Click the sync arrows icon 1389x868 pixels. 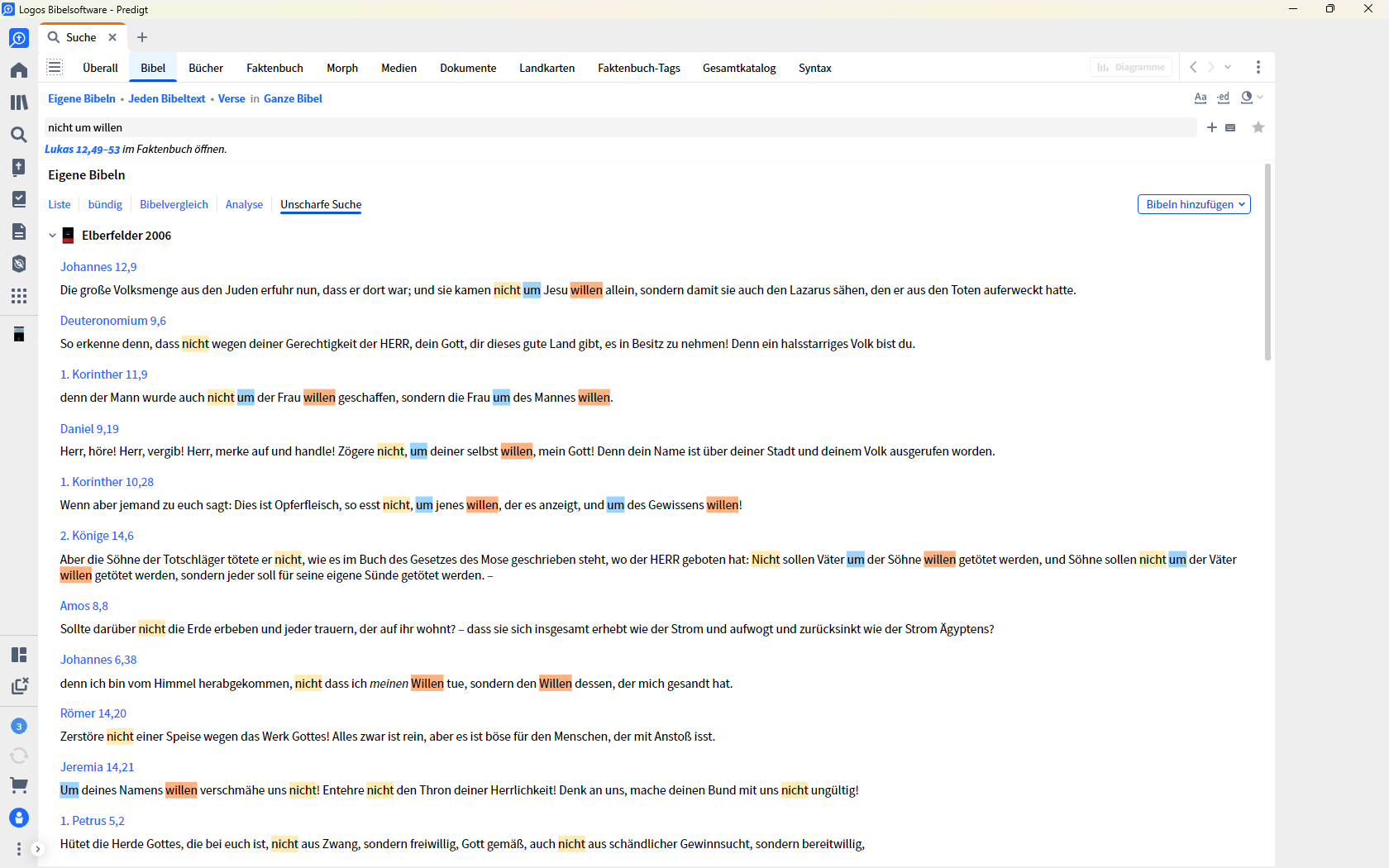tap(19, 756)
